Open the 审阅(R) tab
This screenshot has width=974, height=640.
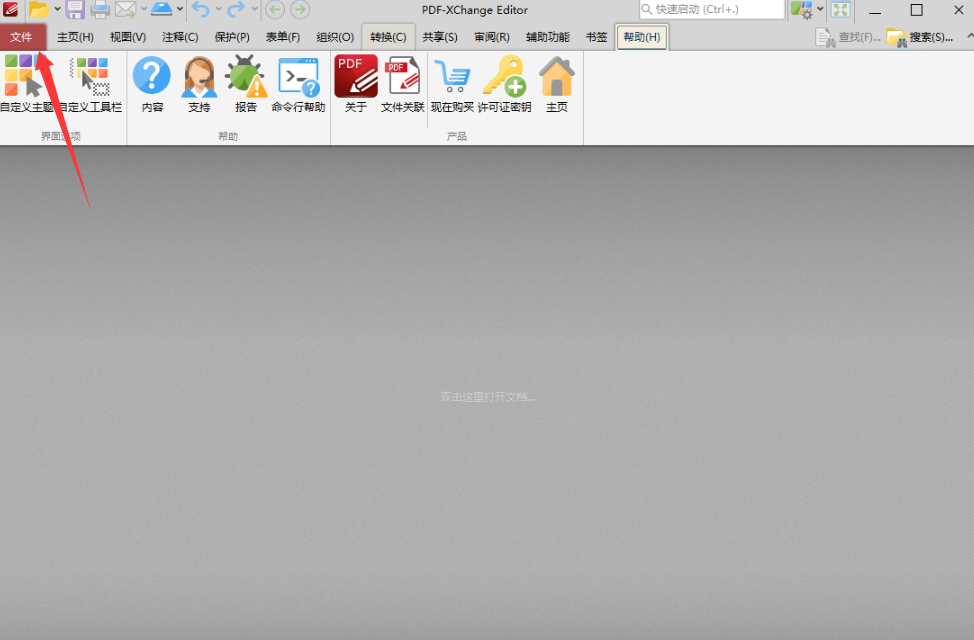pos(492,37)
